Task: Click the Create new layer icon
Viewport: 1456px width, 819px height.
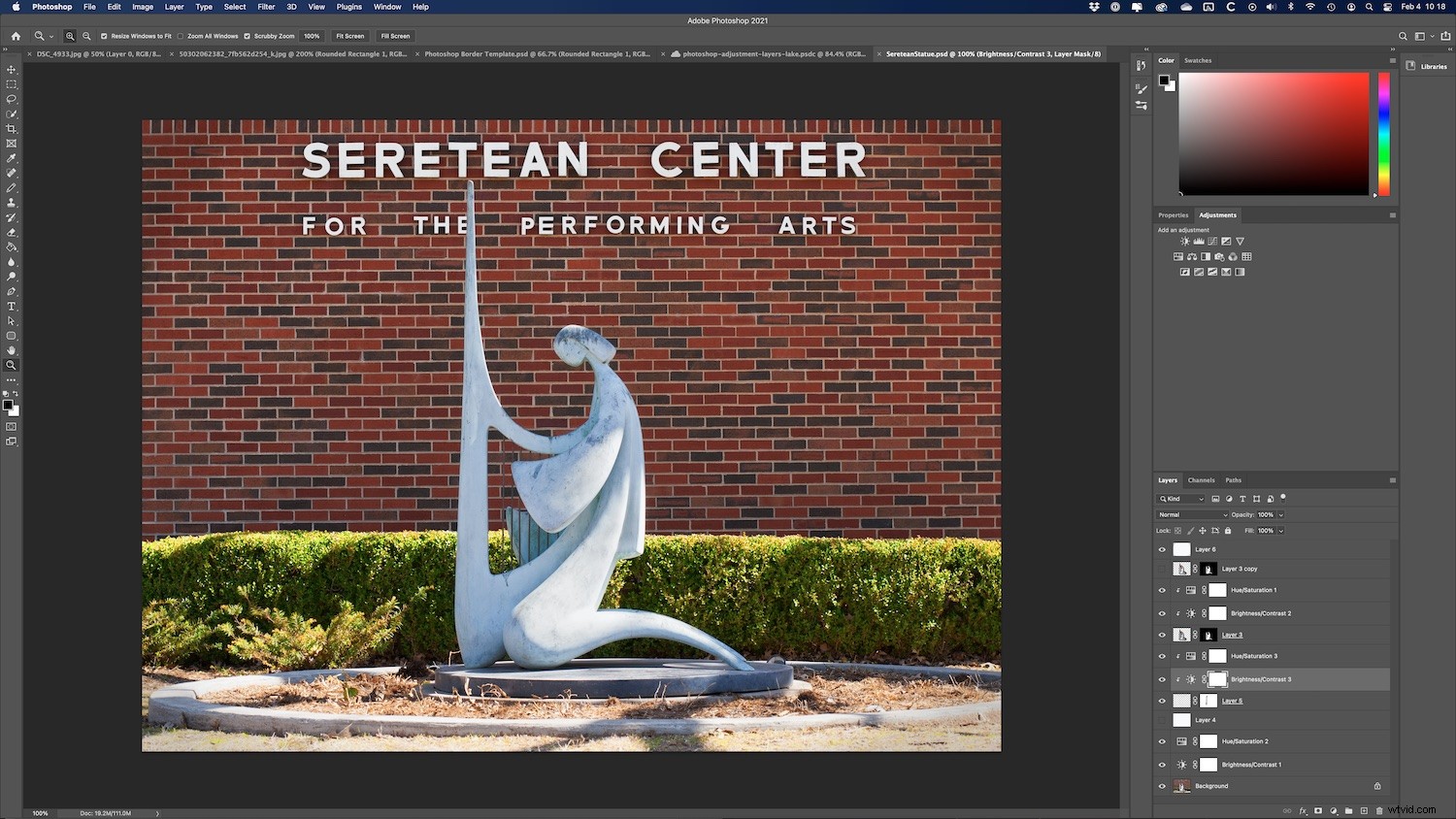Action: coord(1364,810)
